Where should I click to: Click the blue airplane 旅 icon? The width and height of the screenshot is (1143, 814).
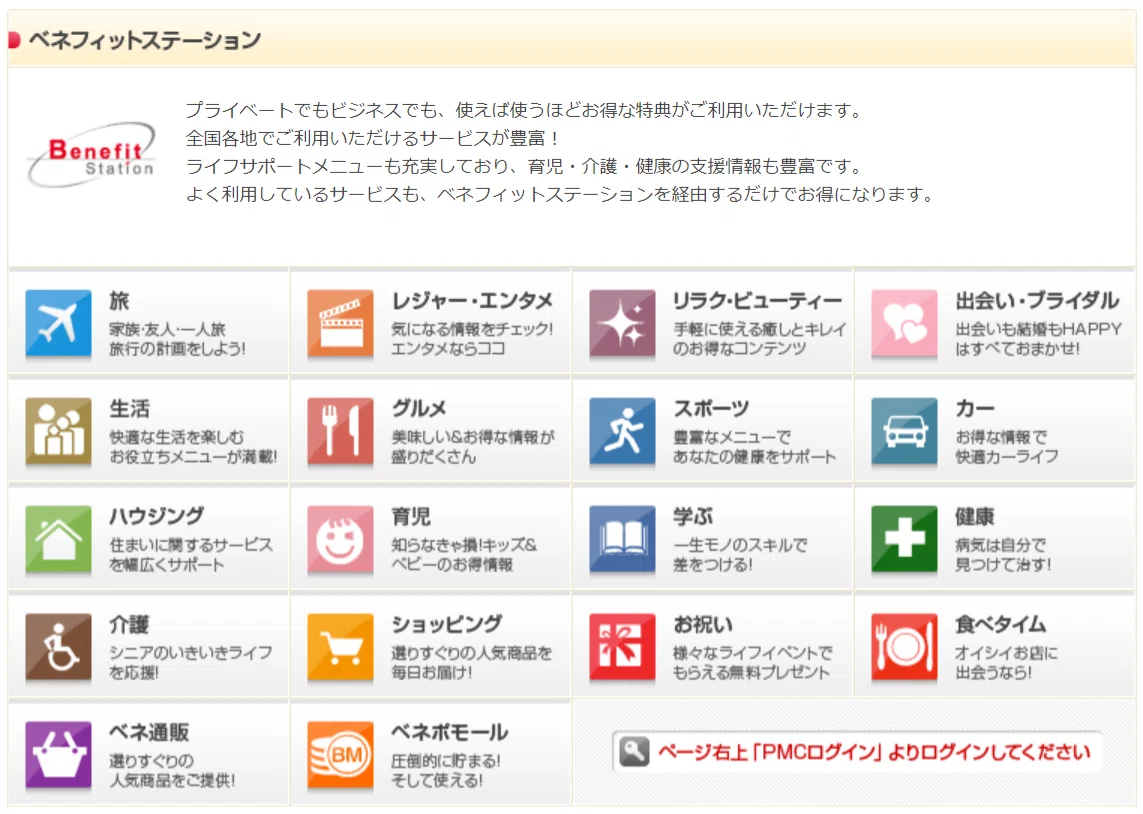[x=58, y=323]
